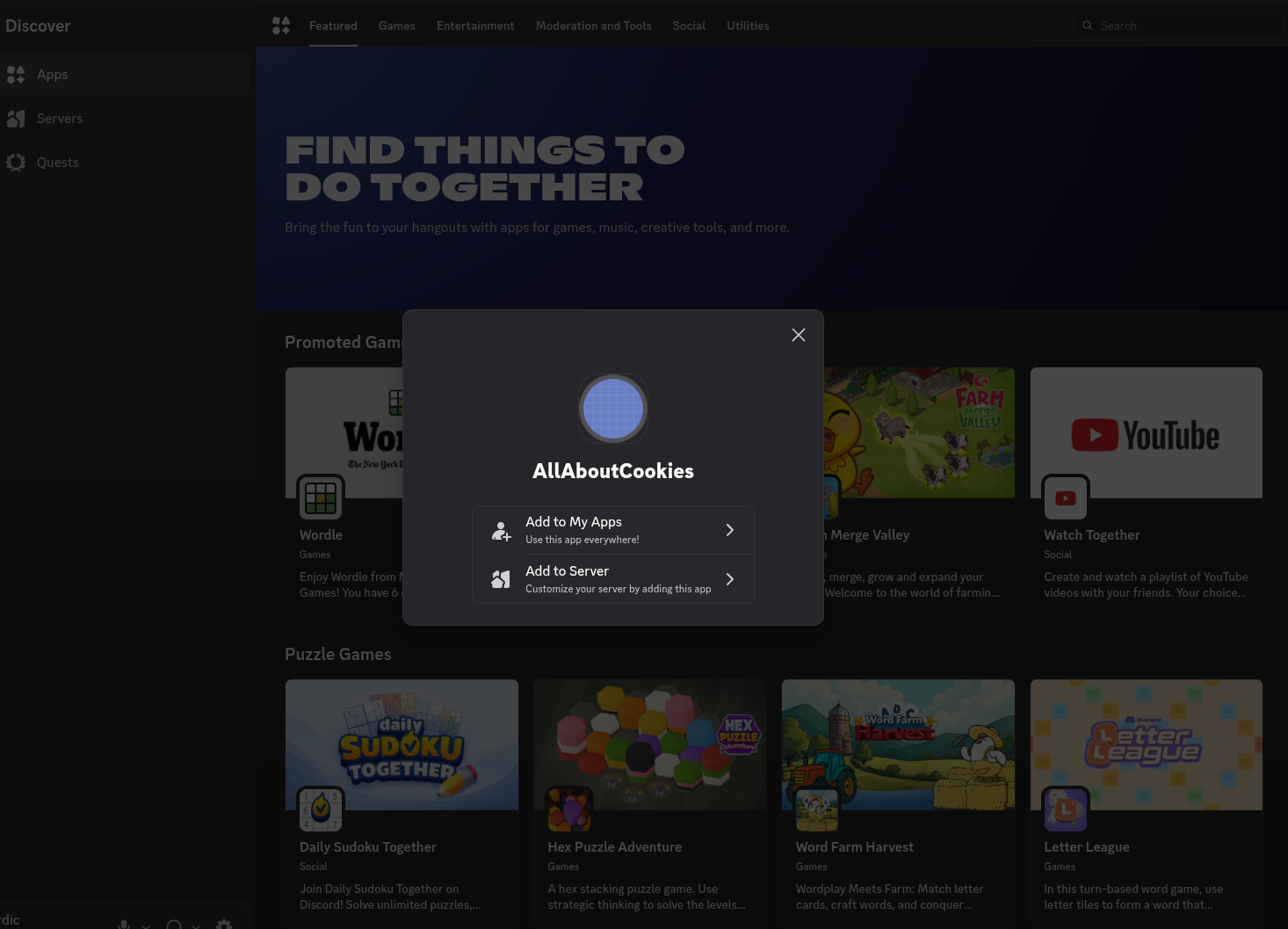
Task: Click the Add to Server icon
Action: click(x=501, y=579)
